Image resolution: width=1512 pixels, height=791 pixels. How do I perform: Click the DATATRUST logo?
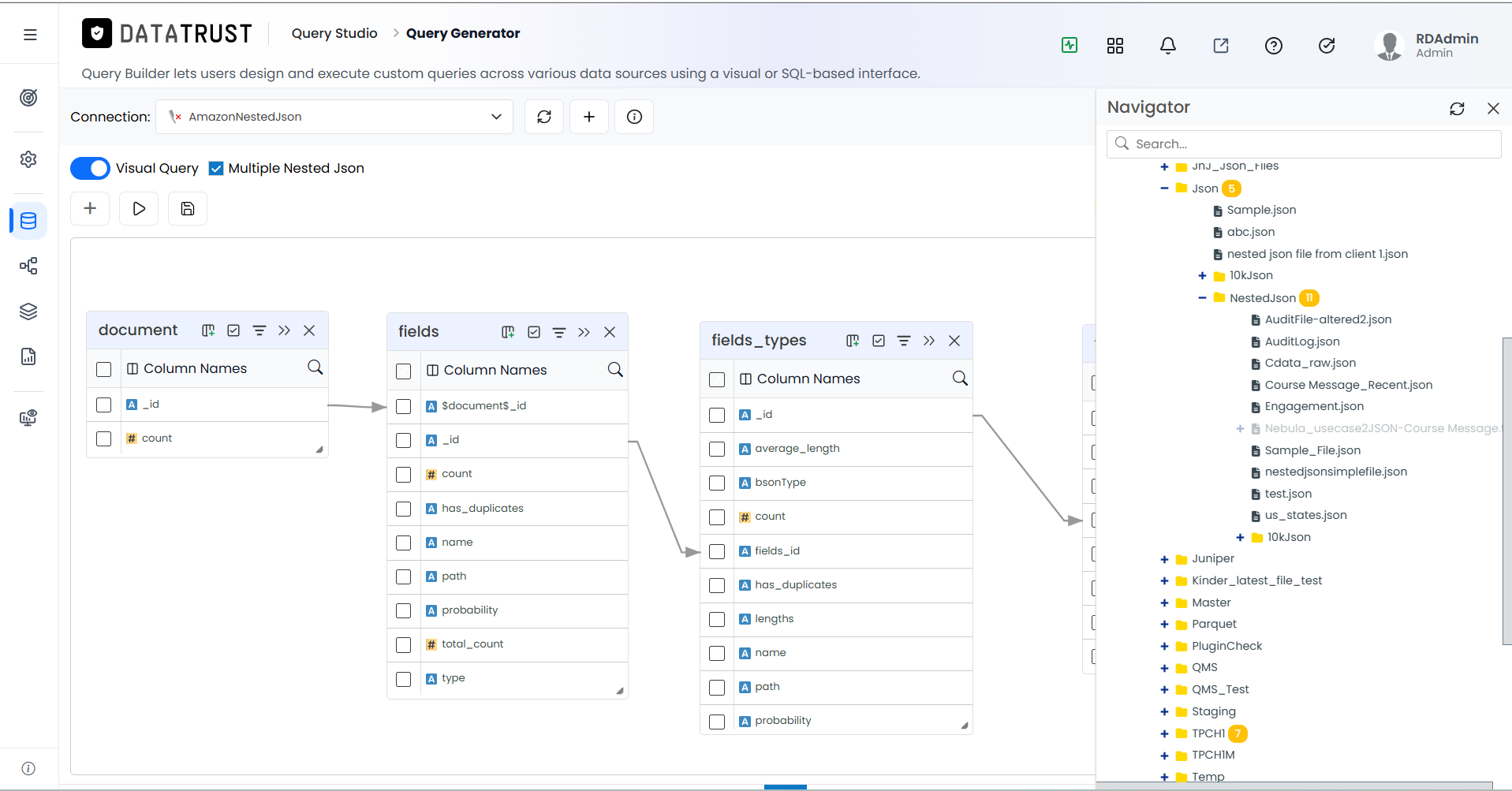click(167, 33)
